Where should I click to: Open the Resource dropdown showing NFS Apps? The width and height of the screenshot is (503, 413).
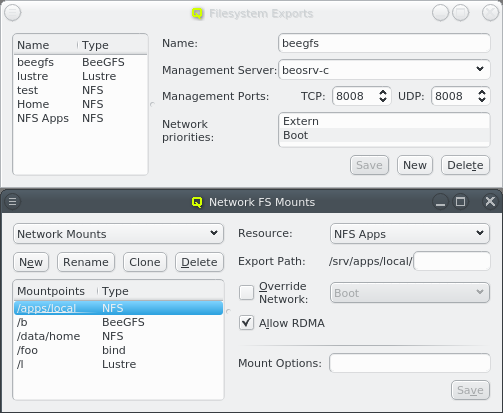[410, 234]
